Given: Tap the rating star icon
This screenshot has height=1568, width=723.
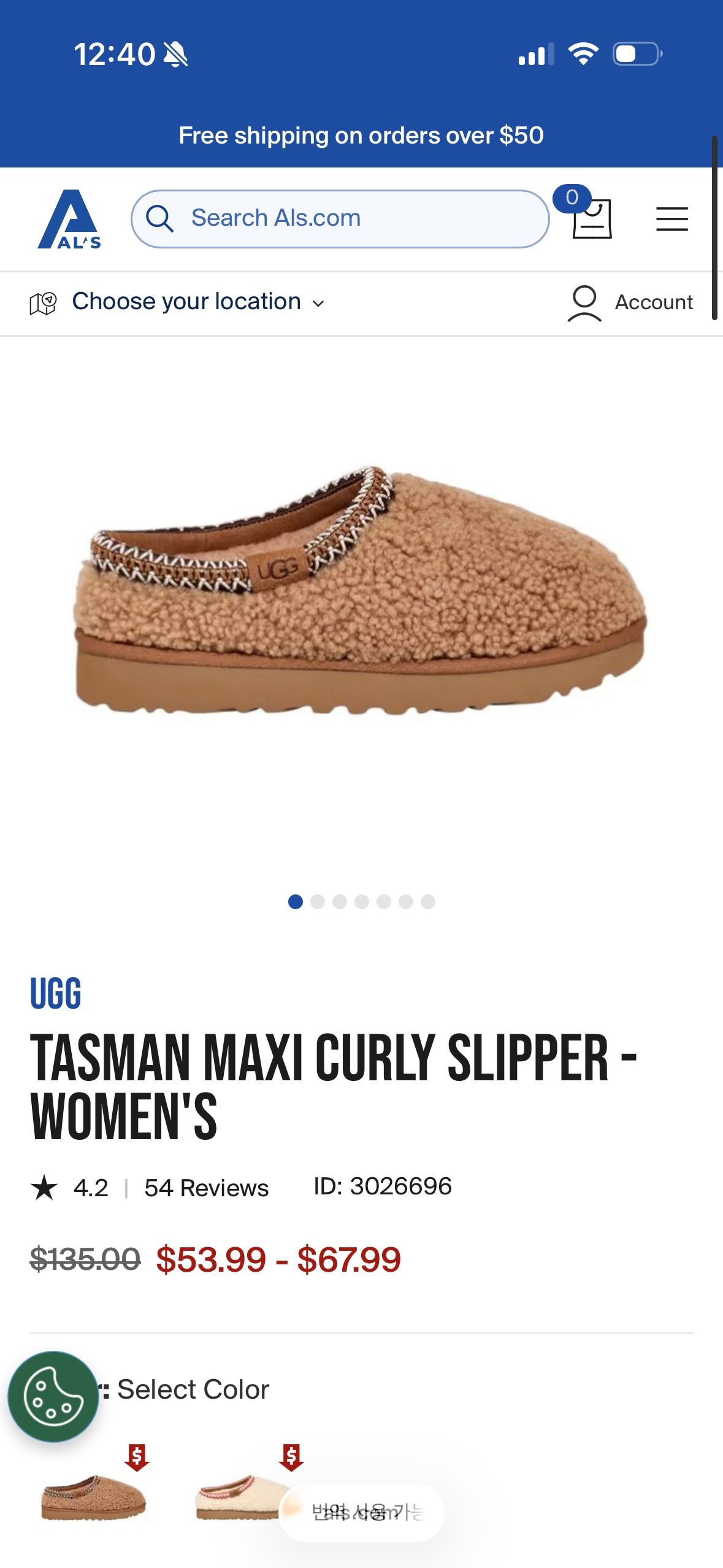Looking at the screenshot, I should pos(44,1187).
